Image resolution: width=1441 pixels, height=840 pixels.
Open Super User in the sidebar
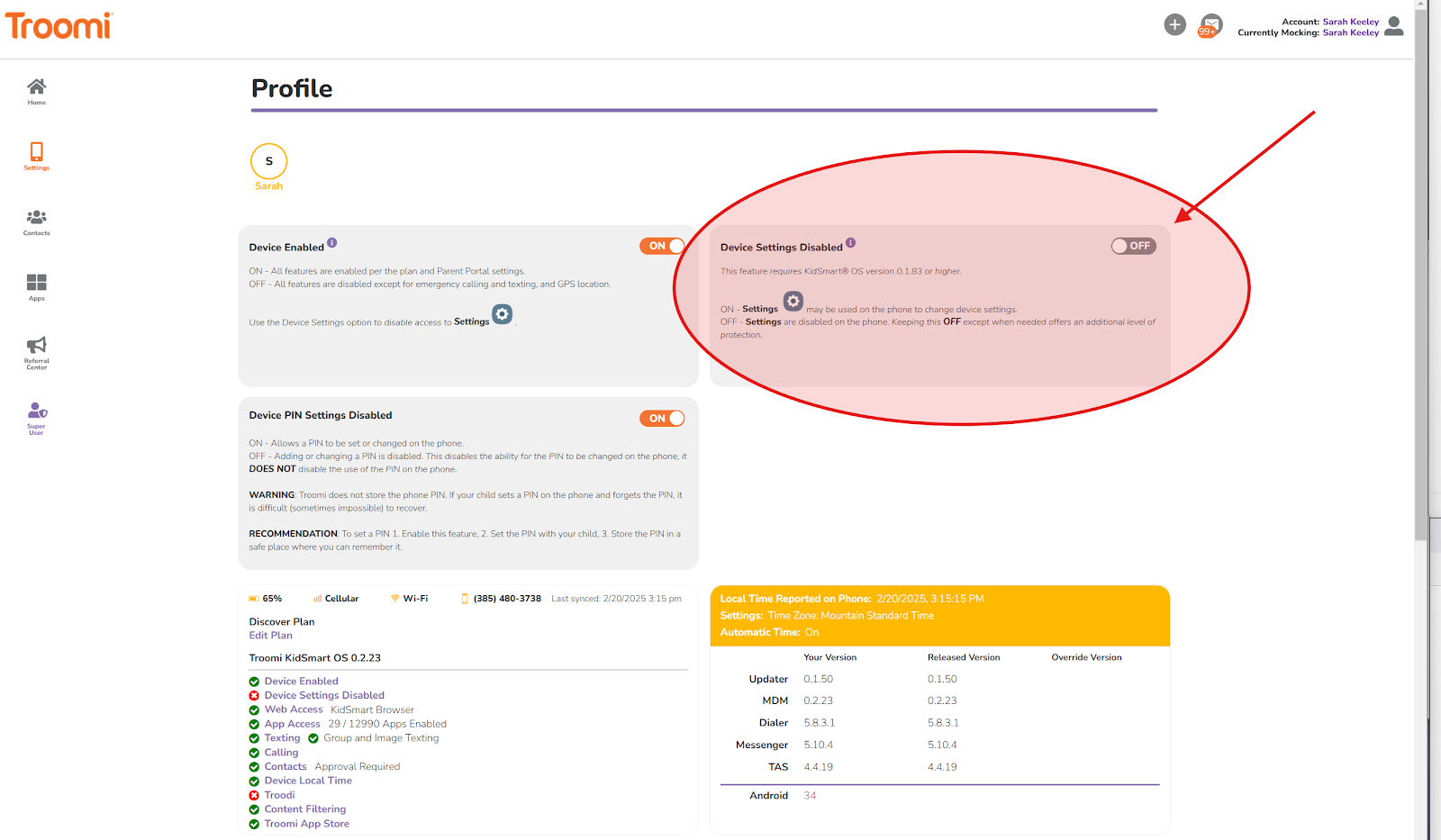[x=36, y=418]
